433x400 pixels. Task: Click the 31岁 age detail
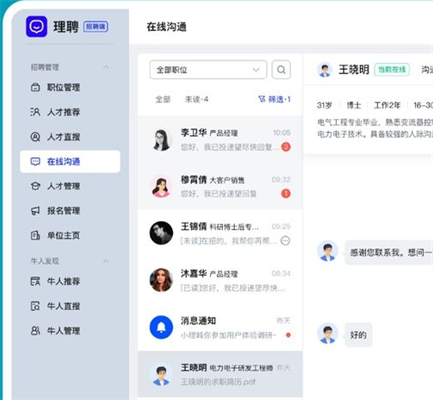324,105
